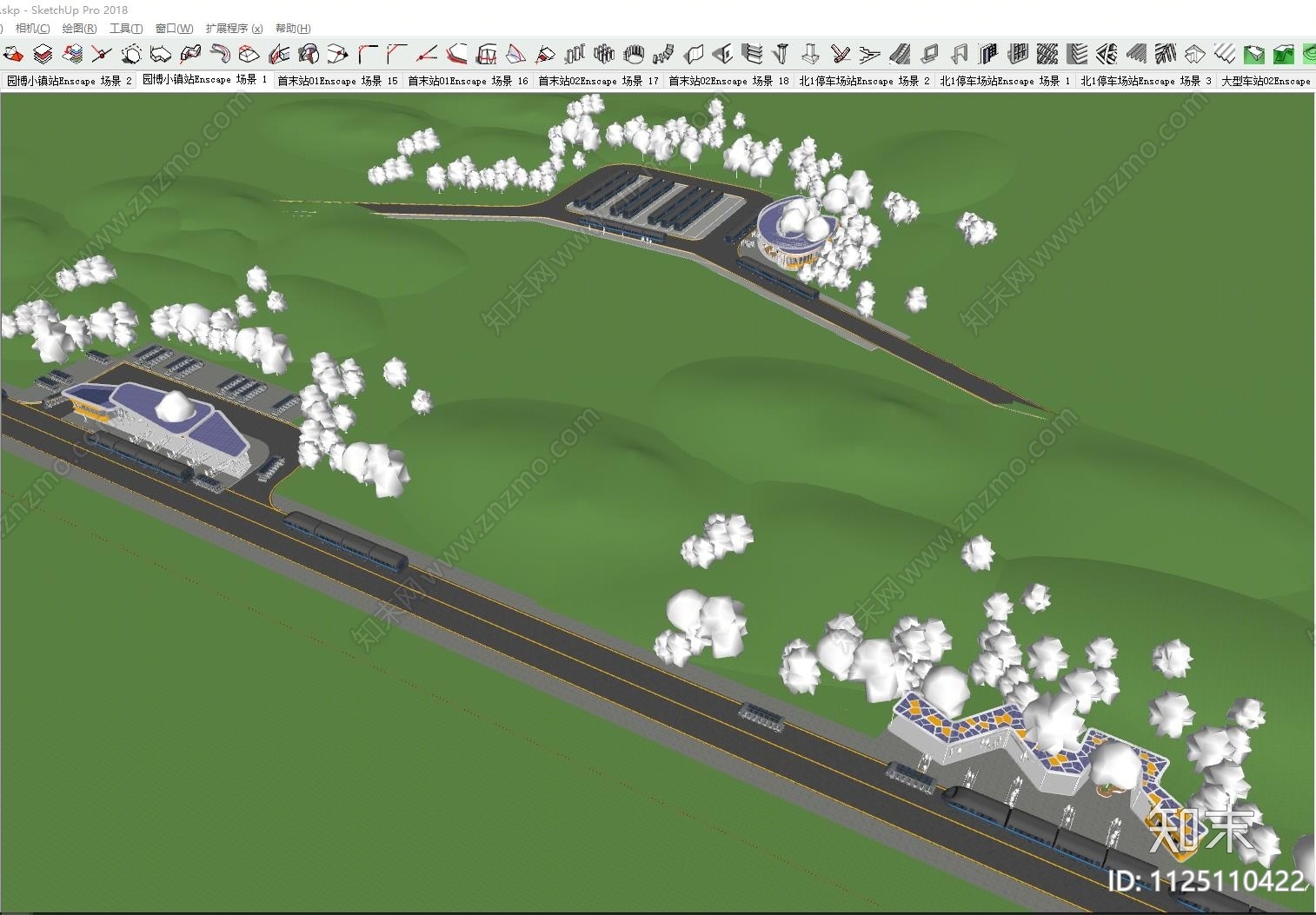The height and width of the screenshot is (915, 1316).
Task: Open the 窗口(W) window menu
Action: (x=175, y=29)
